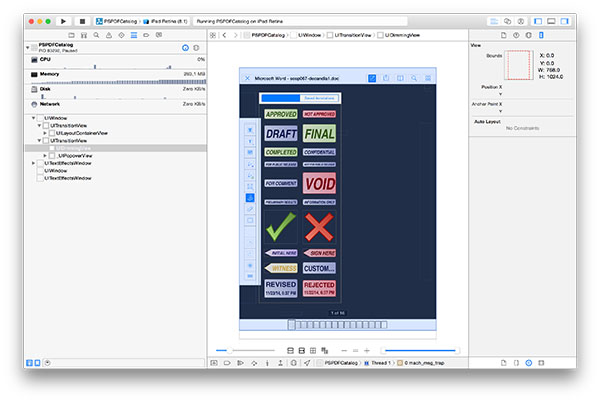Click the annotation edit icon in PDF toolbar
600x402 pixels.
pos(372,78)
